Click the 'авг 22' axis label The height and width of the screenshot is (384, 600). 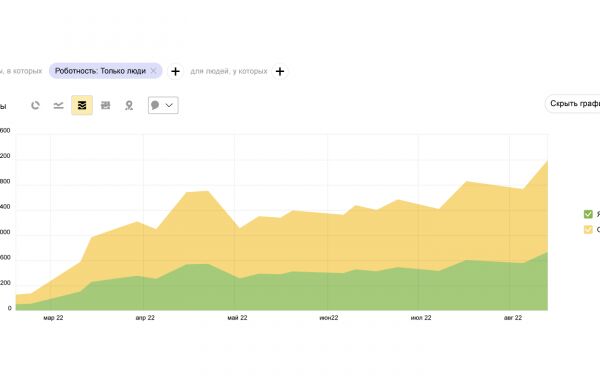[513, 317]
